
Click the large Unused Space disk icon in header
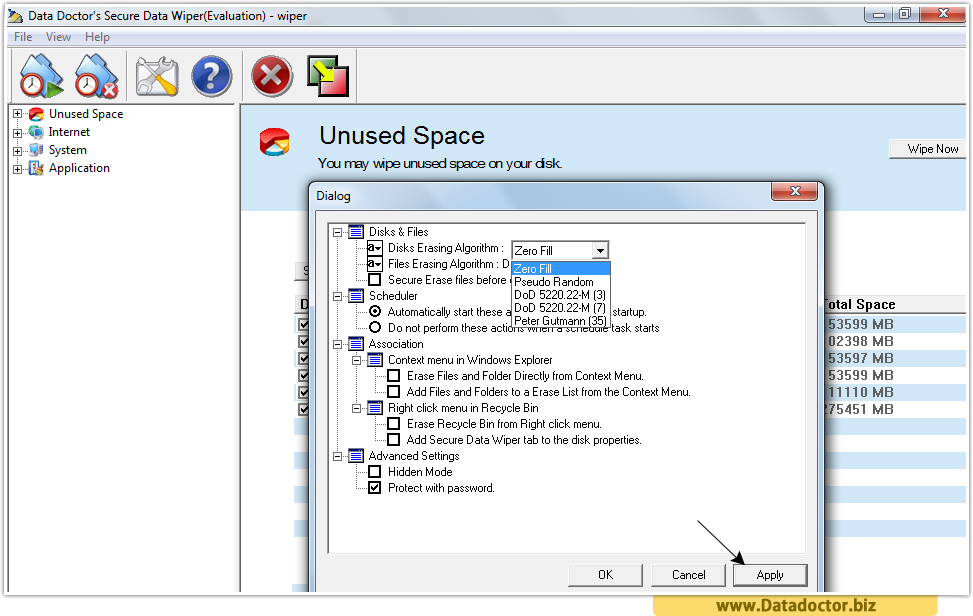pos(274,142)
